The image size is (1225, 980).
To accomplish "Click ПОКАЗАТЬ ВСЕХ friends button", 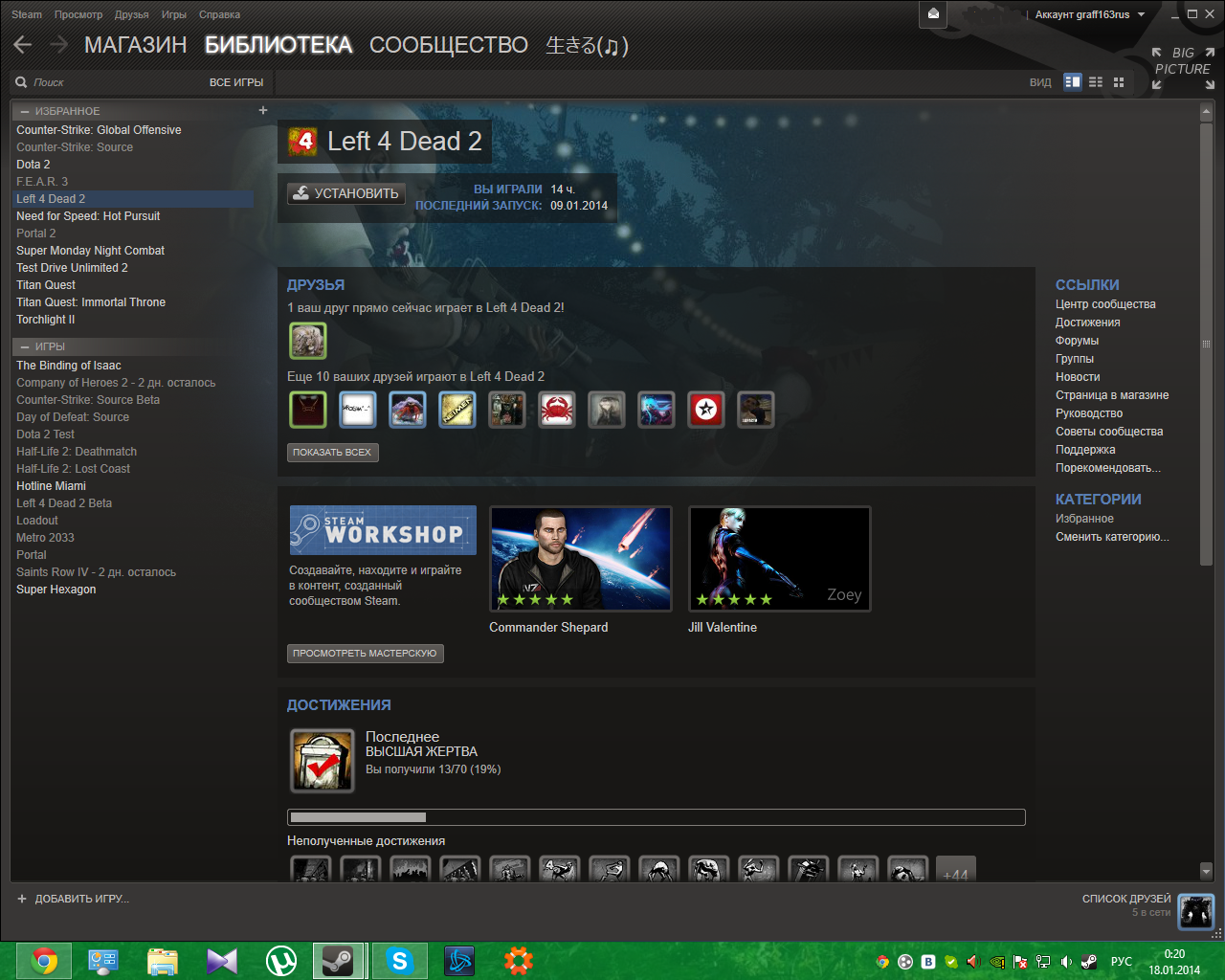I will (x=332, y=453).
